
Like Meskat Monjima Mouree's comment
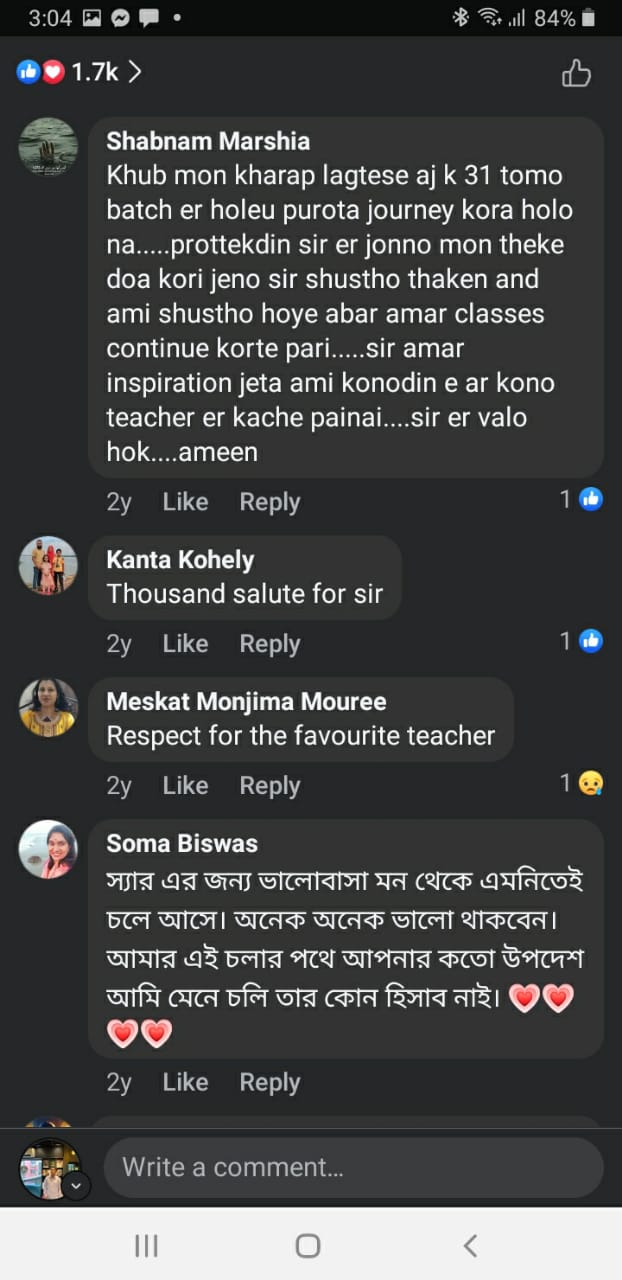tap(185, 786)
